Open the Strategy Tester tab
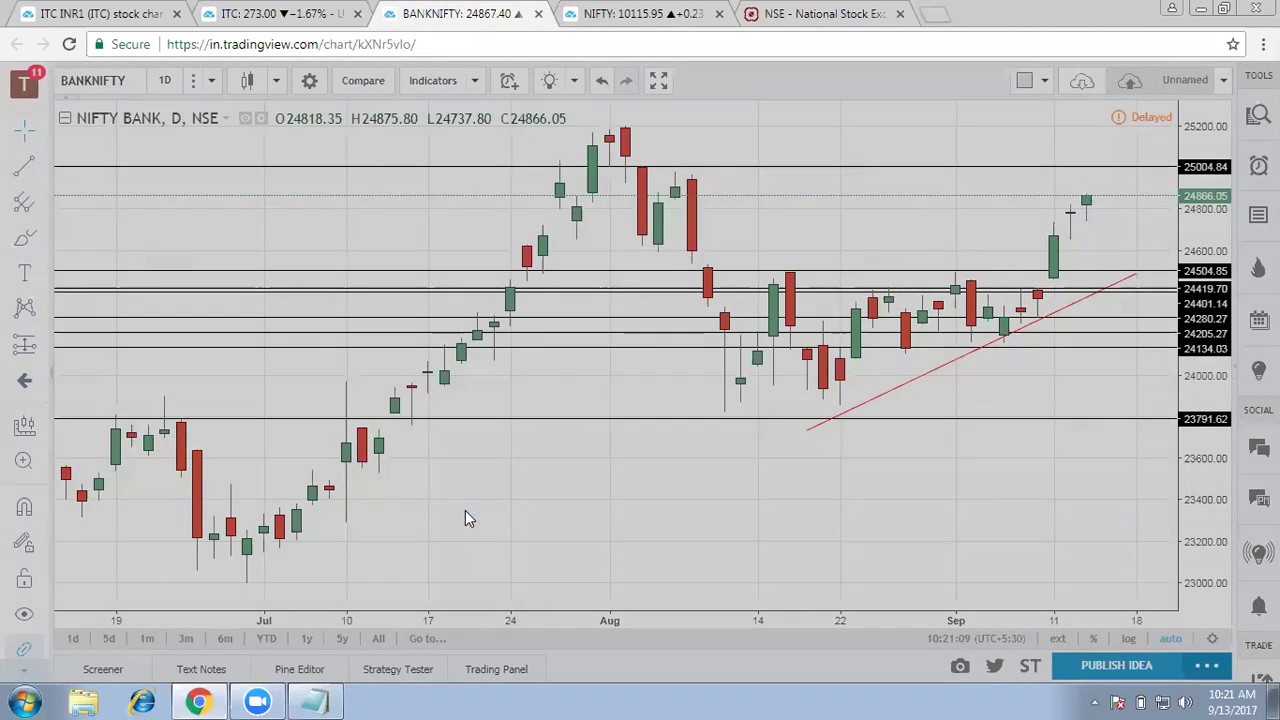1280x720 pixels. [x=398, y=670]
